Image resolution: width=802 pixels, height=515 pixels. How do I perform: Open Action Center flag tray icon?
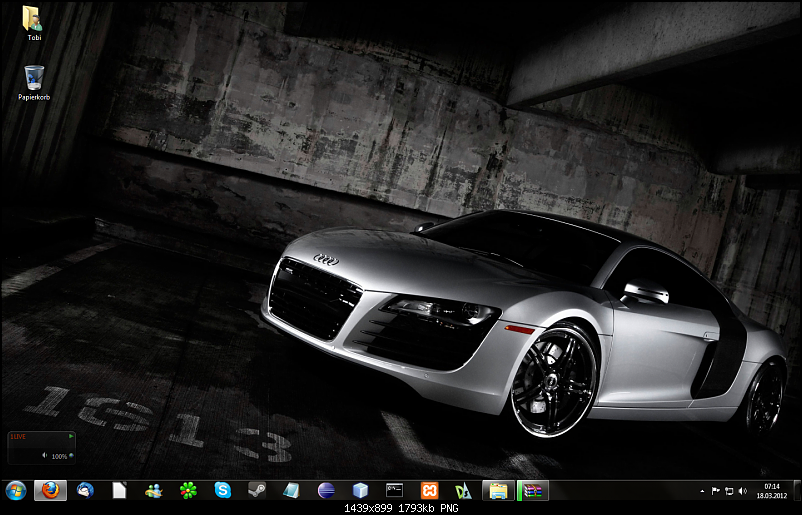click(716, 491)
